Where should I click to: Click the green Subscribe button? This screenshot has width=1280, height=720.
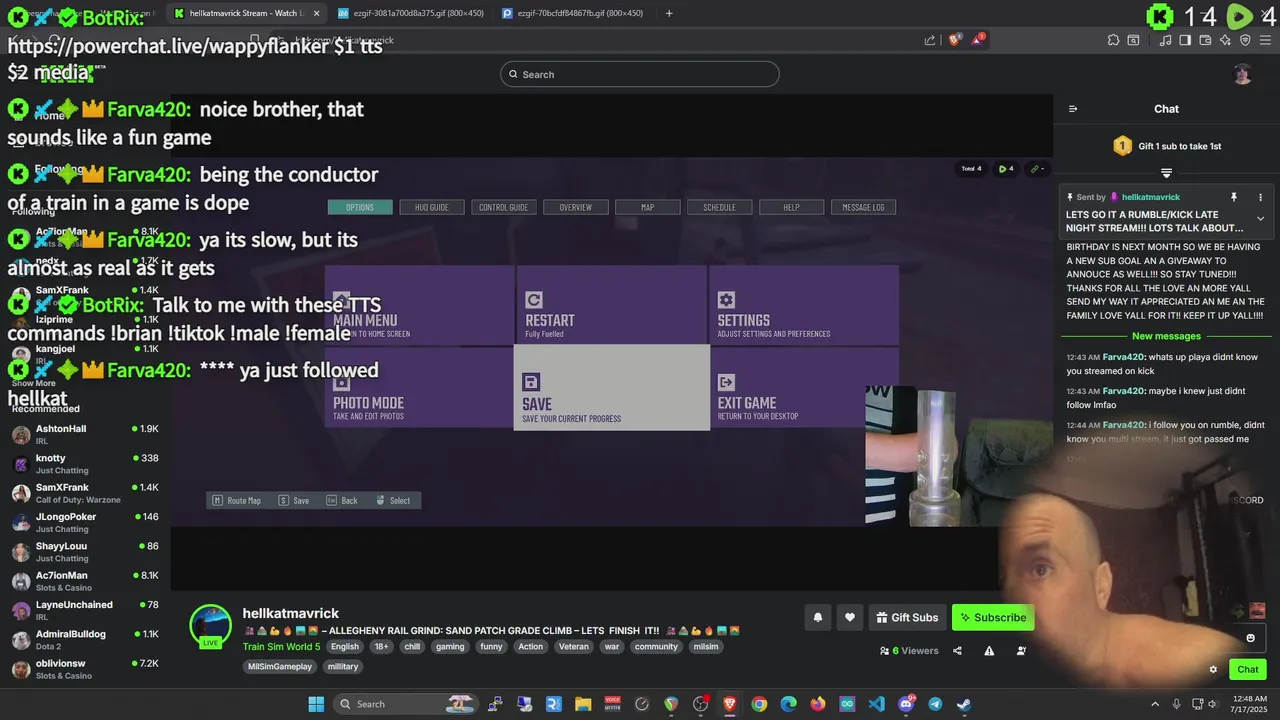tap(993, 617)
